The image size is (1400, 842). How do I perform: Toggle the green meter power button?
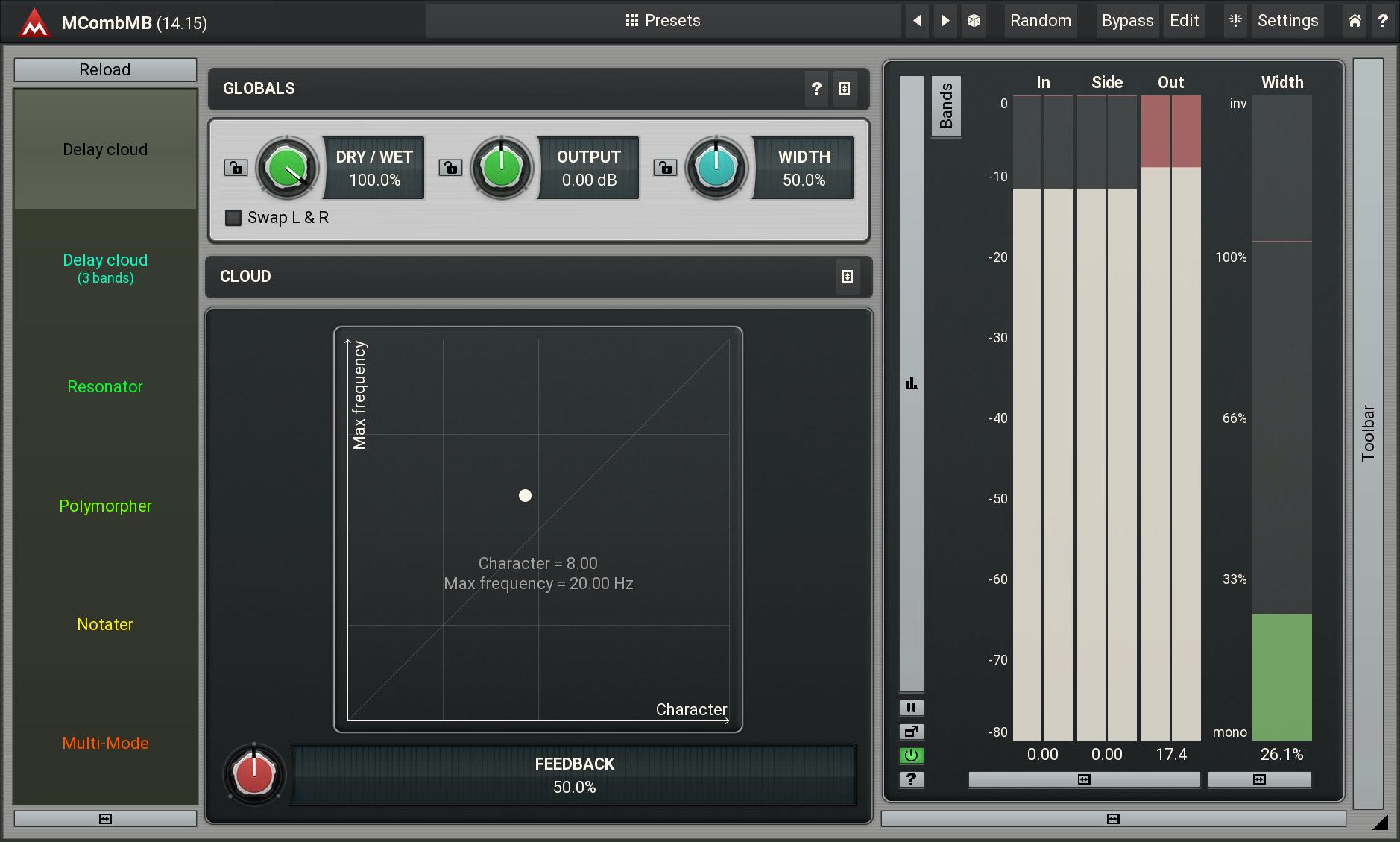[911, 755]
